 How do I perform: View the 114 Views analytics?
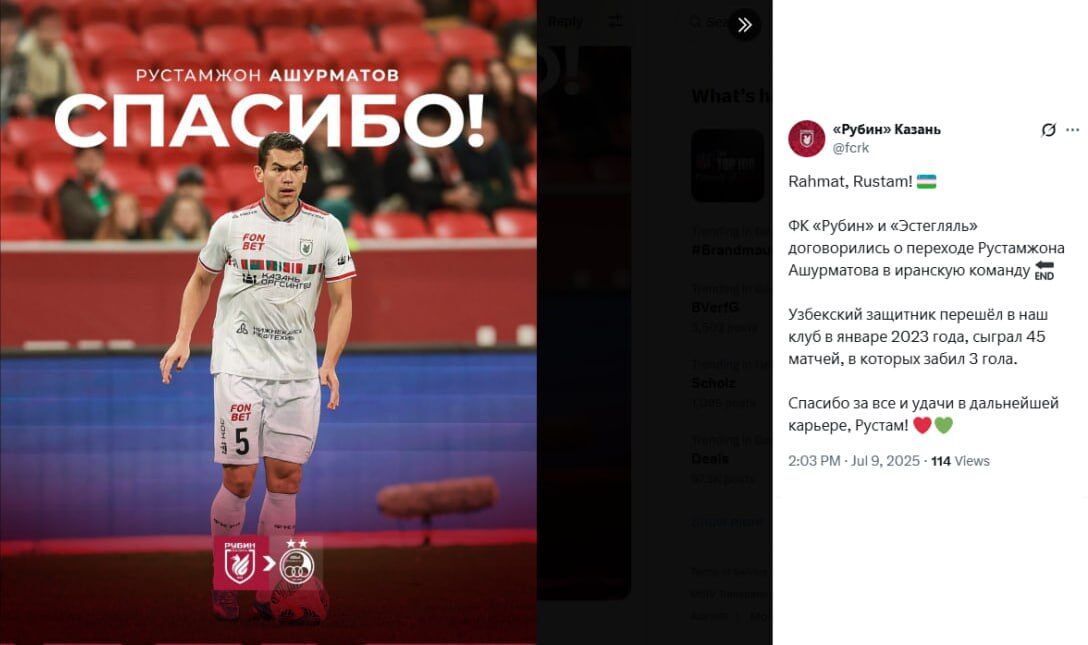960,461
